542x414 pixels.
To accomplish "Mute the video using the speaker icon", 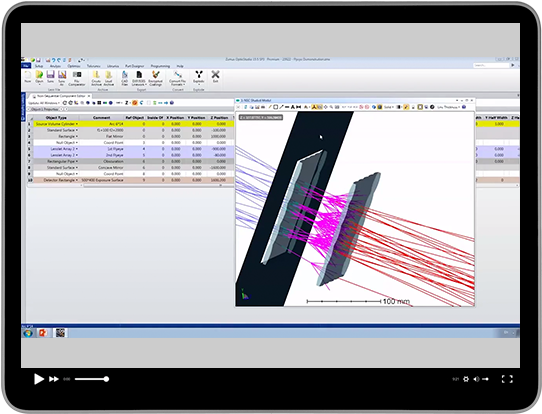I will click(476, 379).
